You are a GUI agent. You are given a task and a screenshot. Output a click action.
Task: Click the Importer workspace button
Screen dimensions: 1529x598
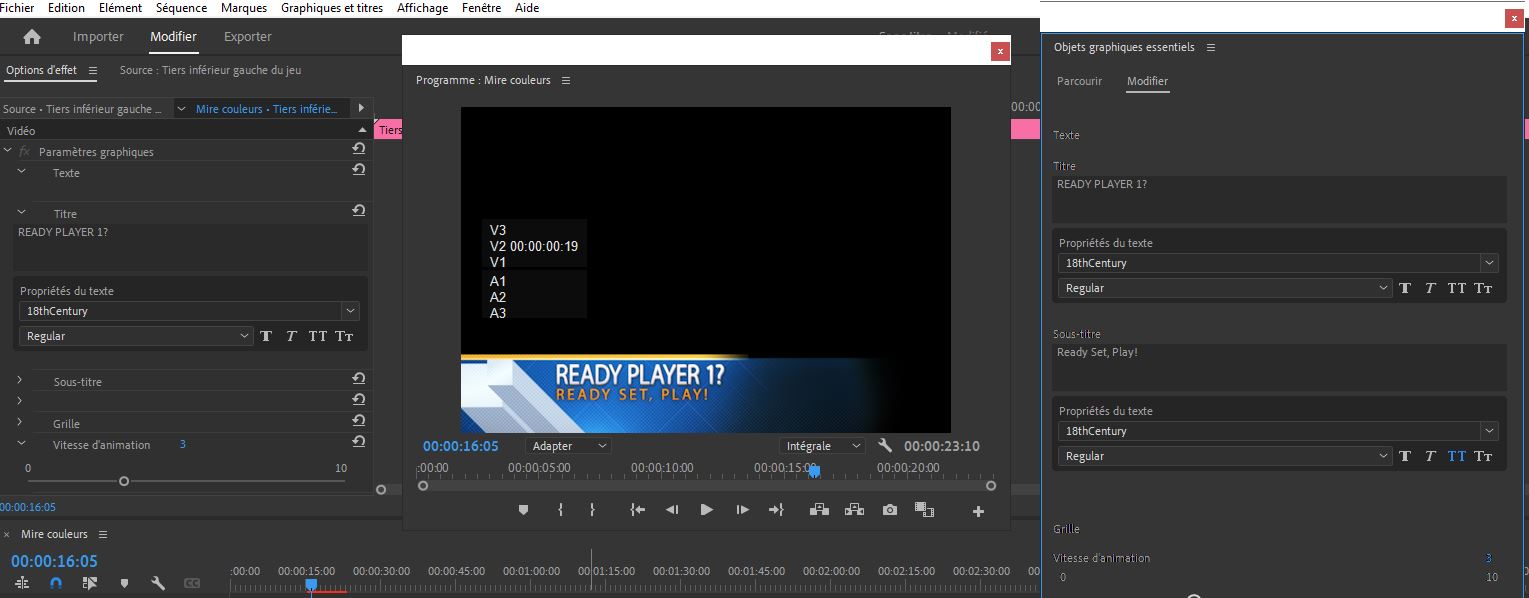point(98,37)
